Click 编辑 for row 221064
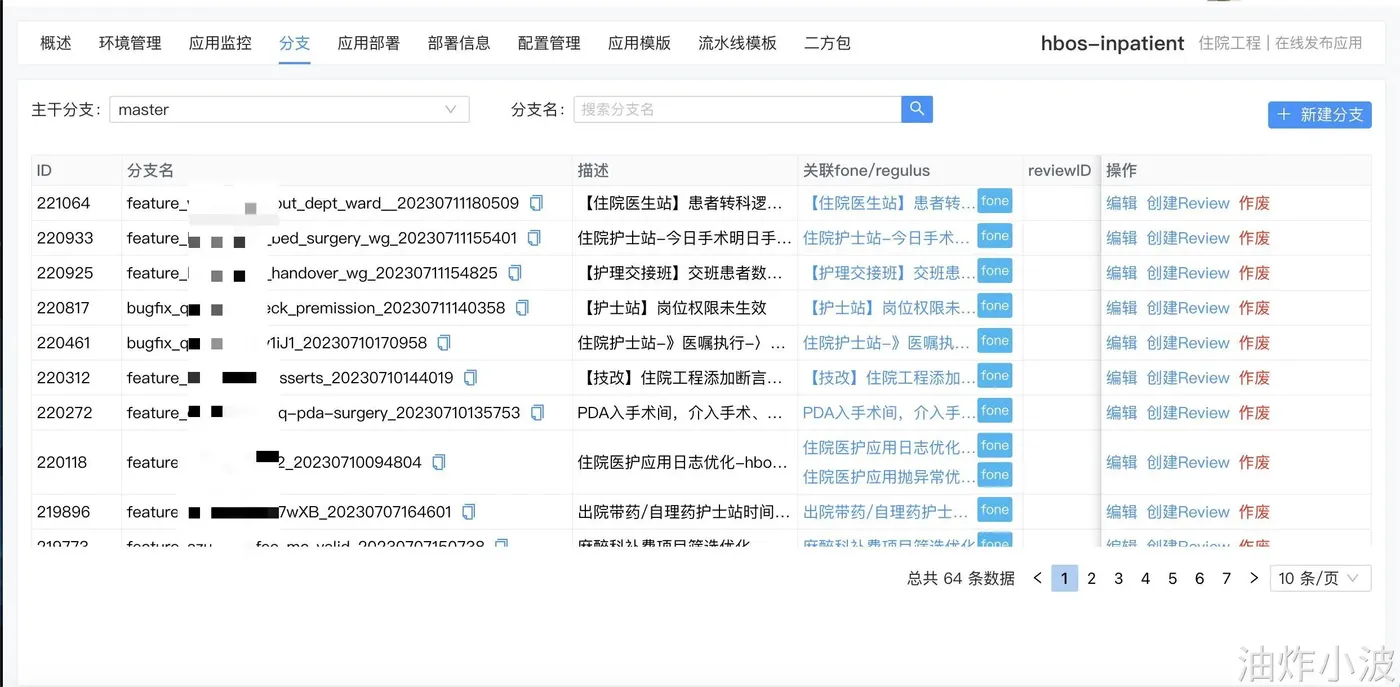The height and width of the screenshot is (687, 1400). click(1121, 203)
